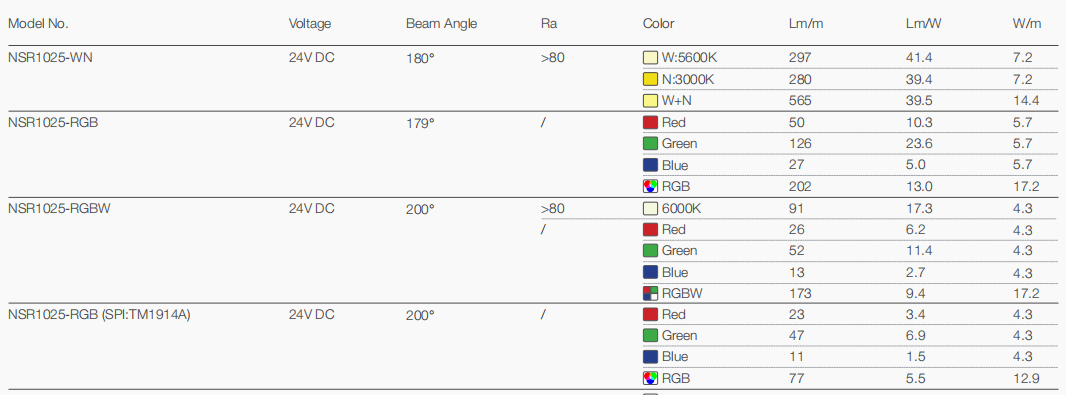1066x395 pixels.
Task: Select the N:3000K yellow color swatch
Action: pos(651,80)
